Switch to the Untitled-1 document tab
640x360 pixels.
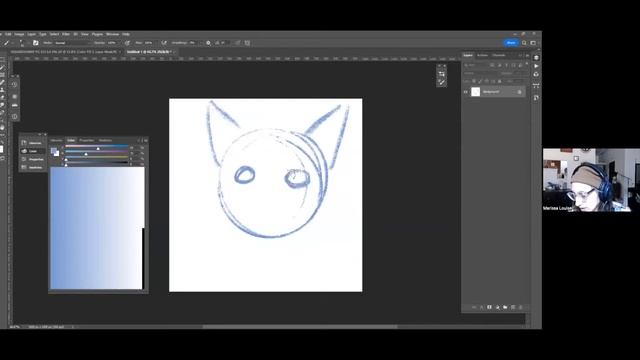[149, 52]
